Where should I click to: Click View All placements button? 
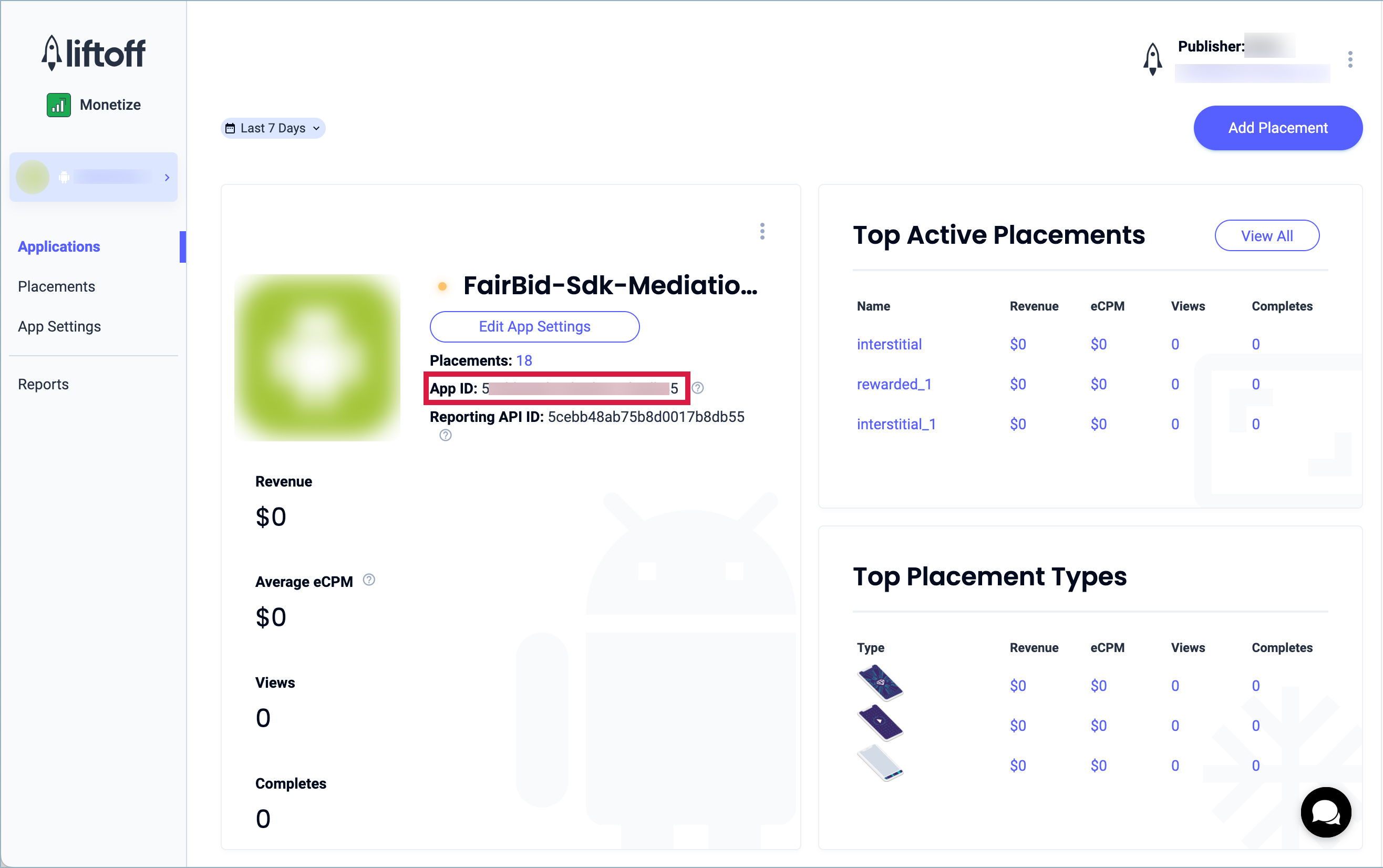coord(1266,236)
